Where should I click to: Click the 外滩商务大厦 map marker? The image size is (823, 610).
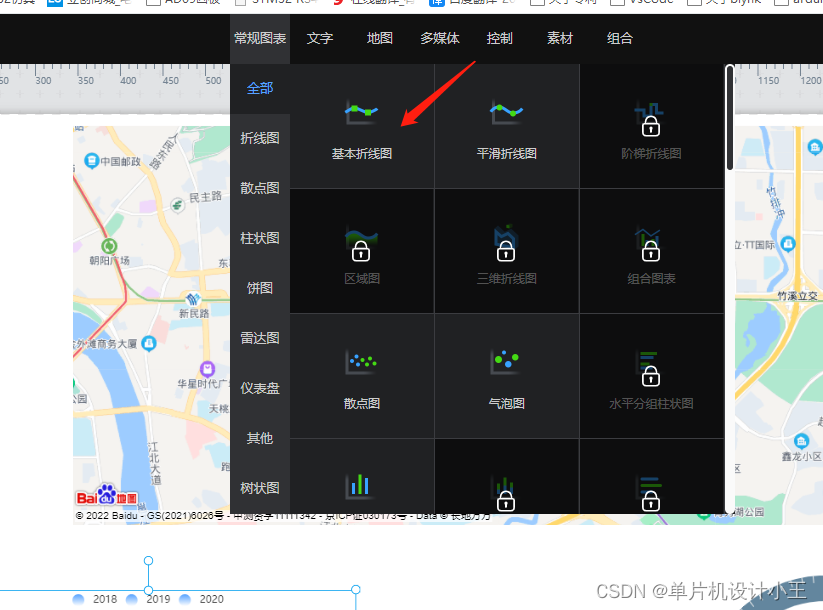click(149, 343)
